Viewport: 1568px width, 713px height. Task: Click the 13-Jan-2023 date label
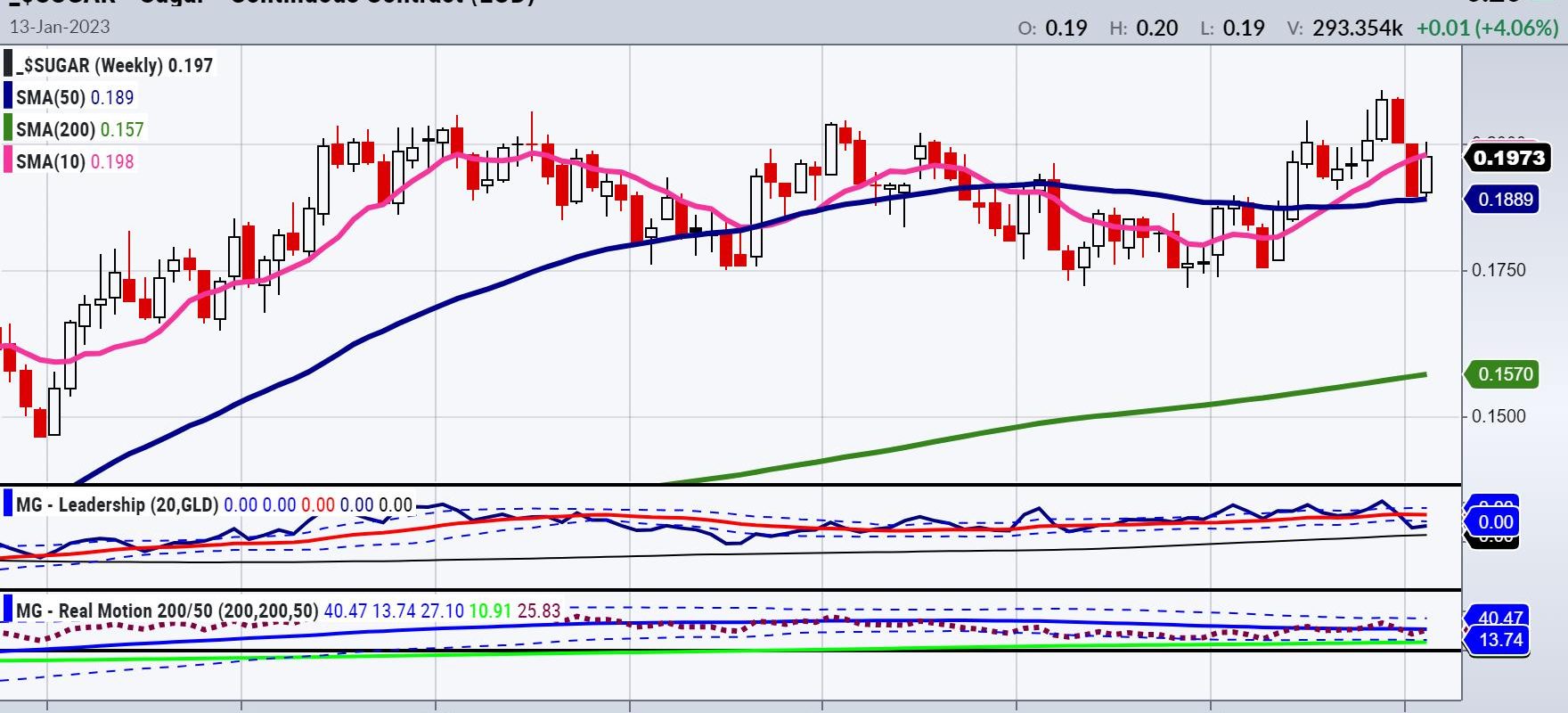[60, 27]
